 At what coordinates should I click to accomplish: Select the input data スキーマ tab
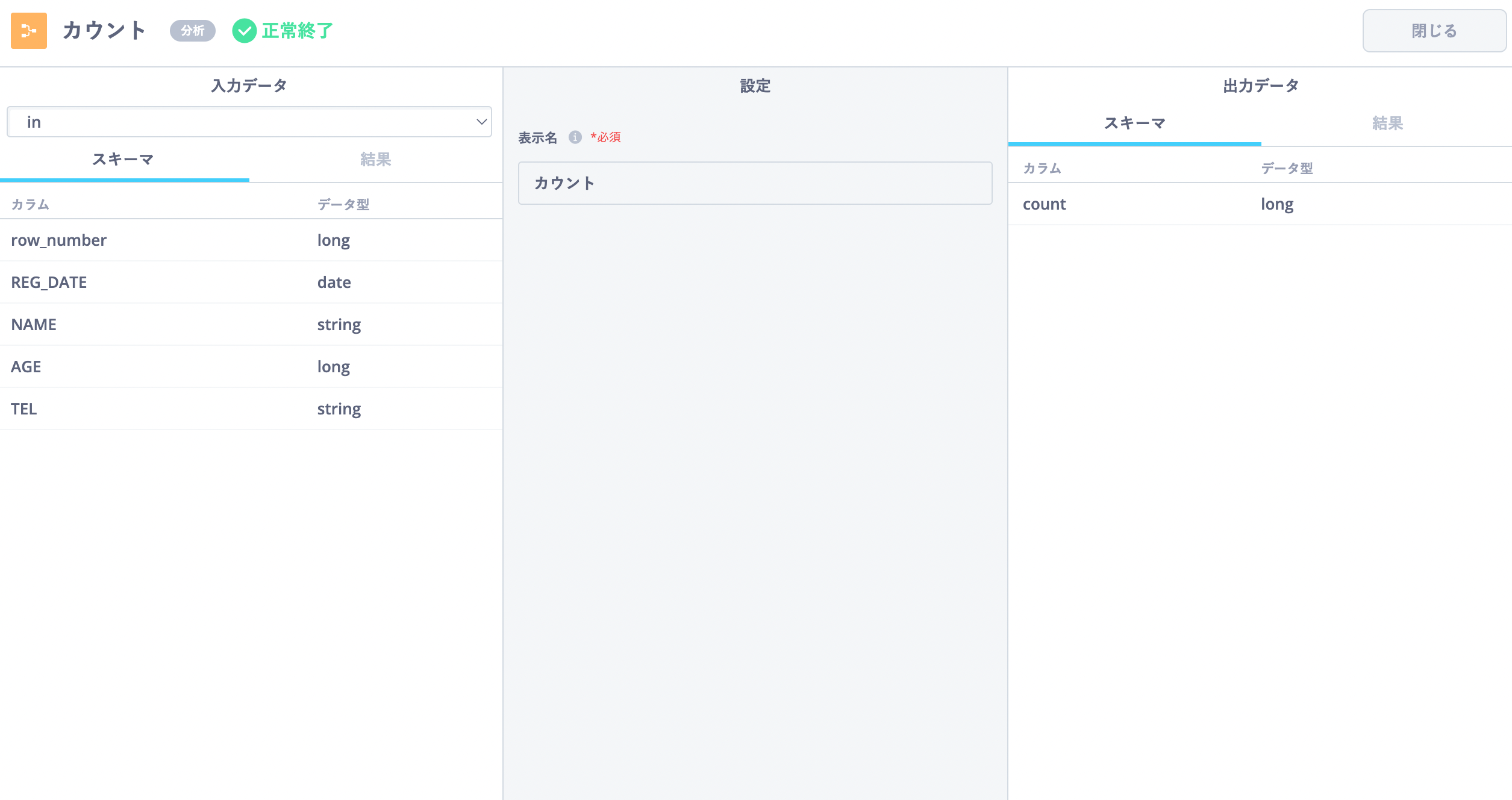click(123, 160)
